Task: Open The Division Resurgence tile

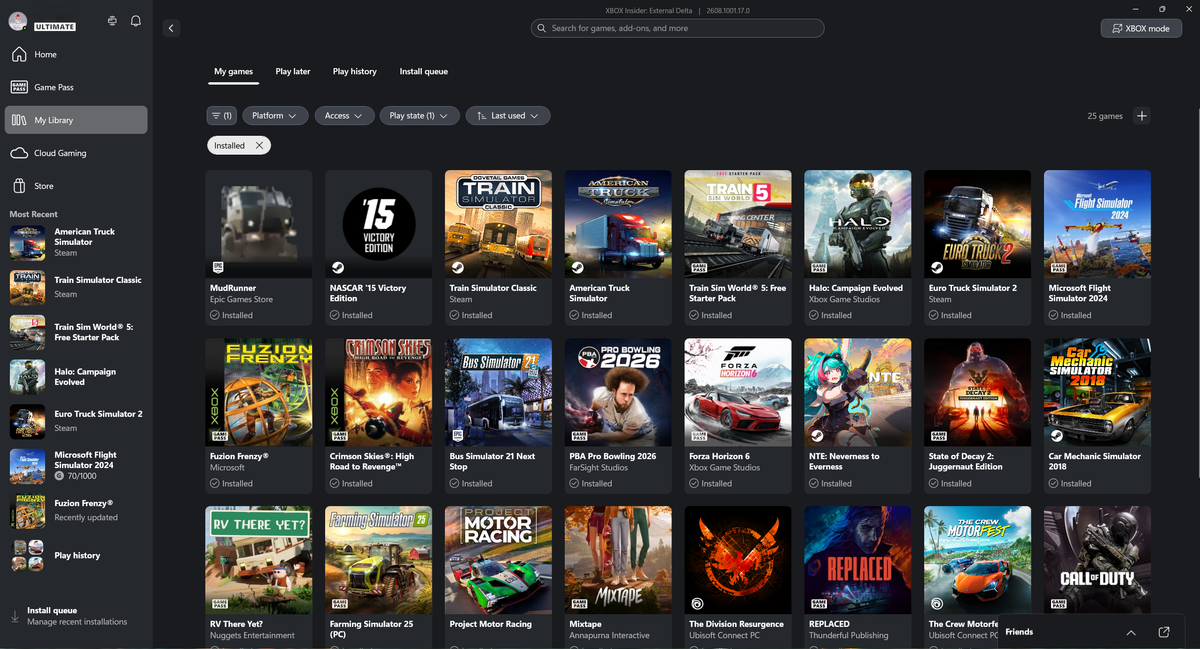Action: [738, 577]
